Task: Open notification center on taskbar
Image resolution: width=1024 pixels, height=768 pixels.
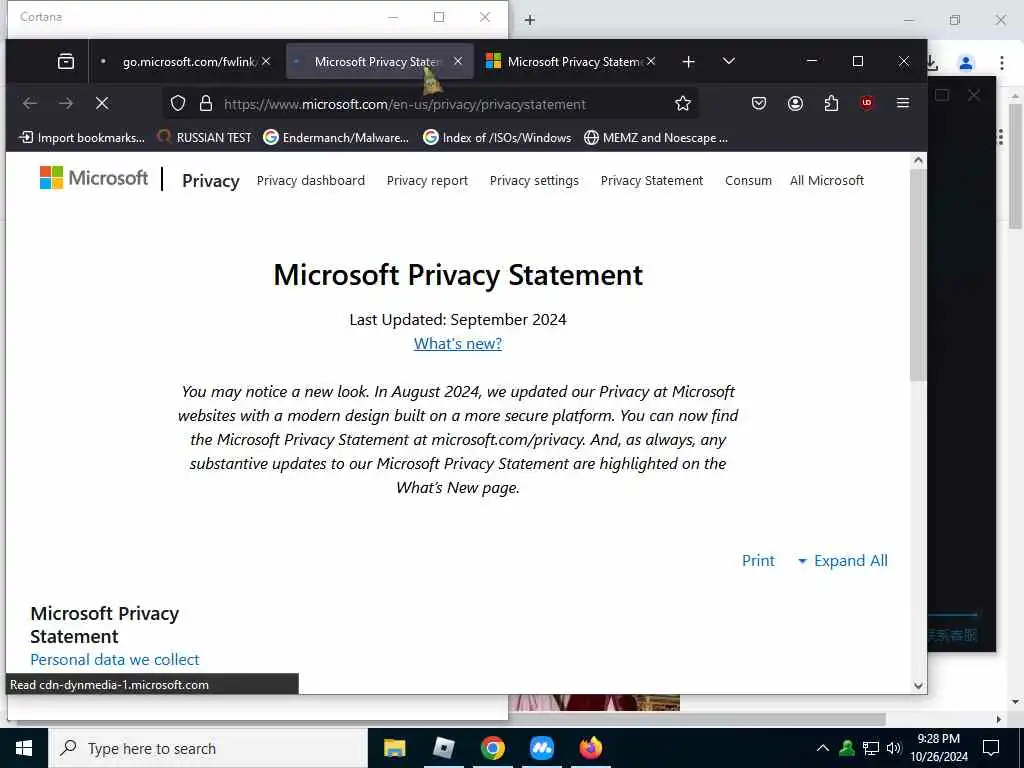Action: pos(991,748)
